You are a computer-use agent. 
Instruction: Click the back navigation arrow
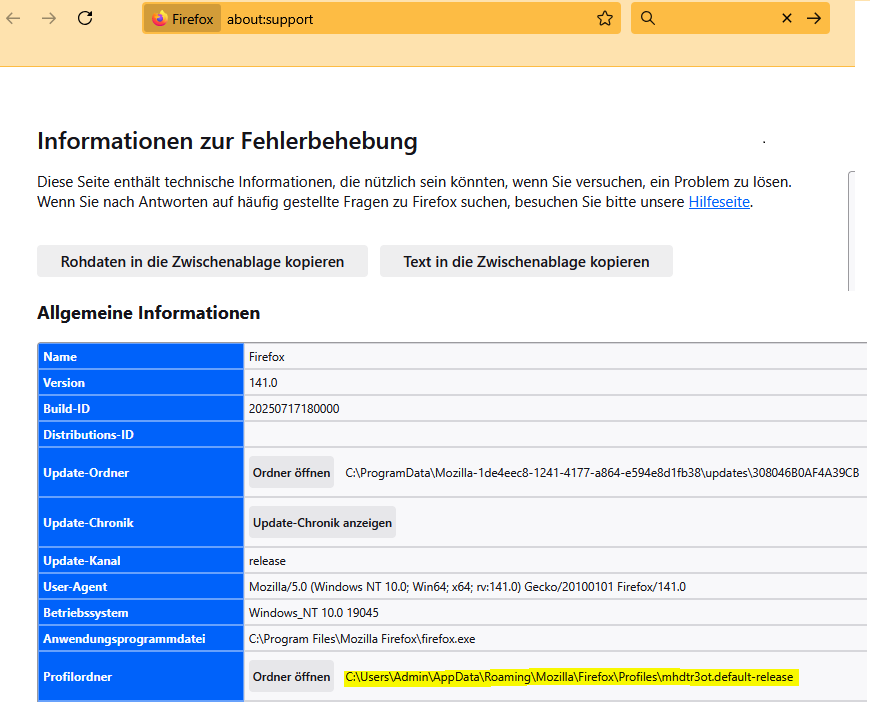click(x=14, y=17)
